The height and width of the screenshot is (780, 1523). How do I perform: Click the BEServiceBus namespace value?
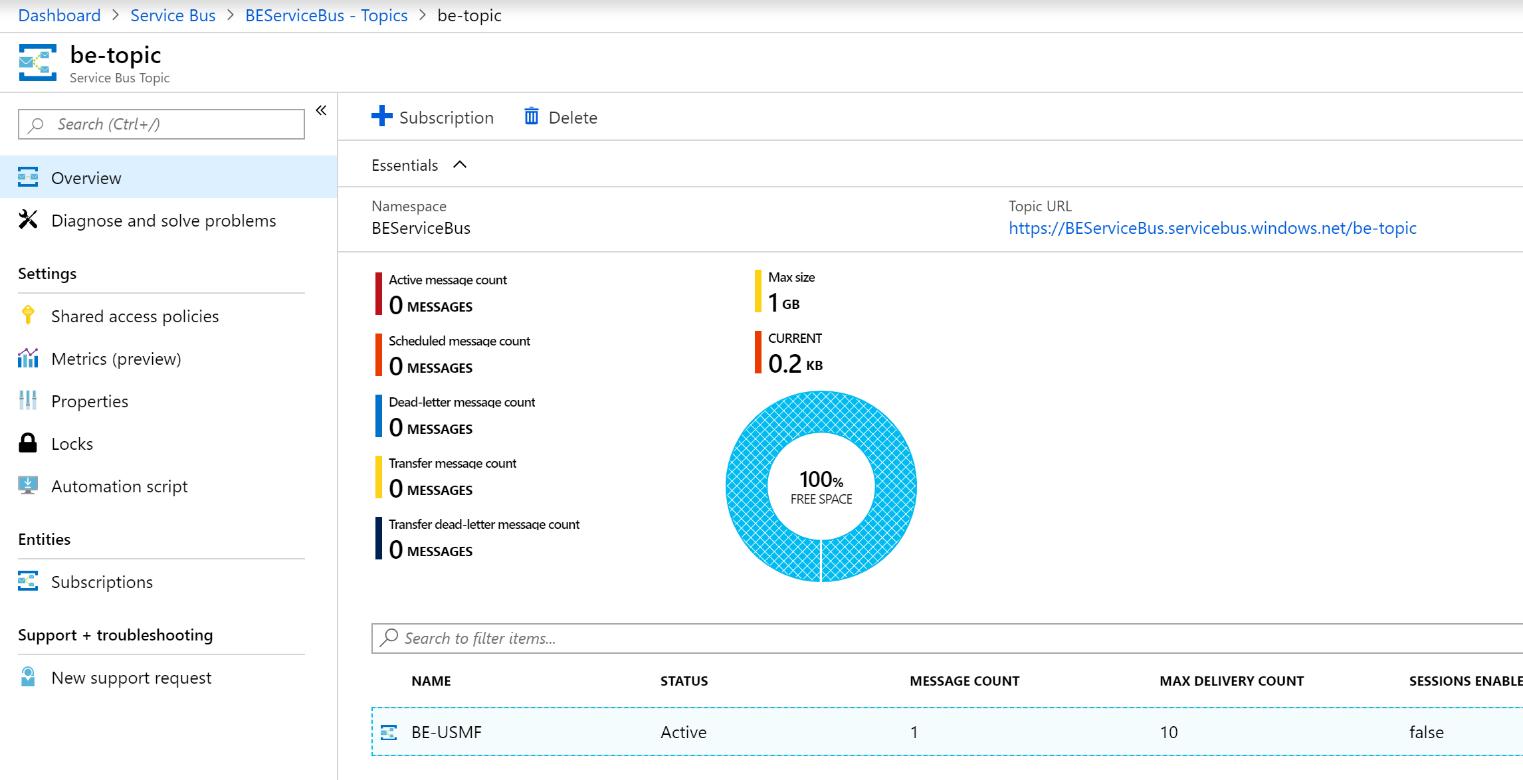pyautogui.click(x=421, y=228)
